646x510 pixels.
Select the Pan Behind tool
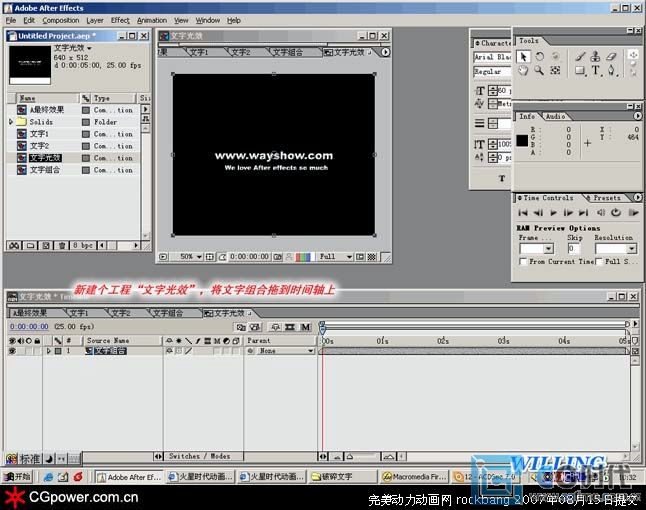coord(555,71)
